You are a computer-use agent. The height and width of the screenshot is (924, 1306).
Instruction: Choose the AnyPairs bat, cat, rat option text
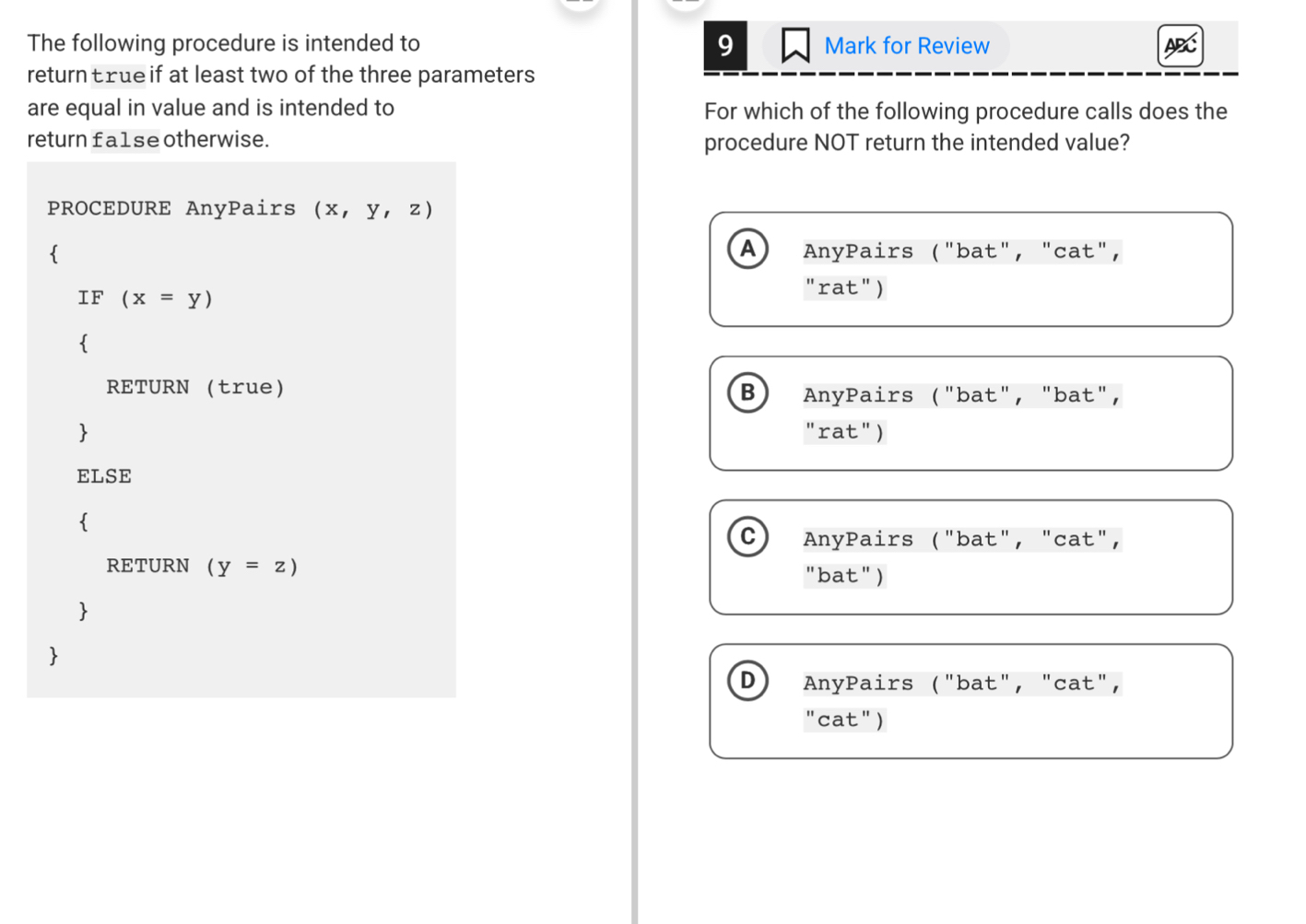point(961,269)
